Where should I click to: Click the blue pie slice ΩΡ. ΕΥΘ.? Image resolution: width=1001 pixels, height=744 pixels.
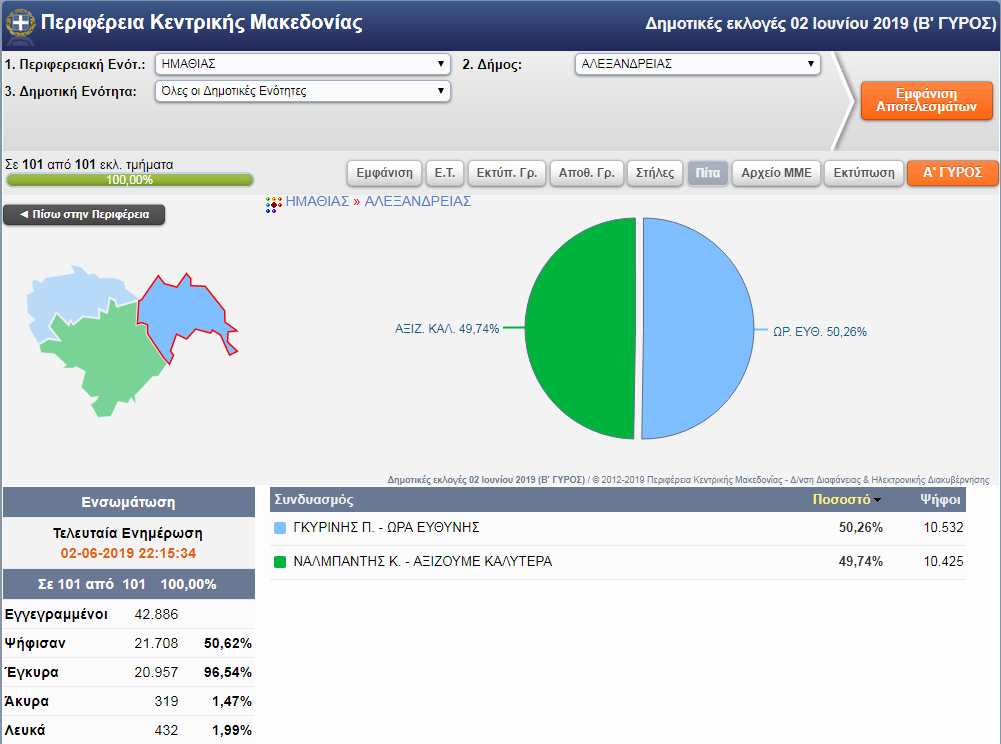coord(699,328)
